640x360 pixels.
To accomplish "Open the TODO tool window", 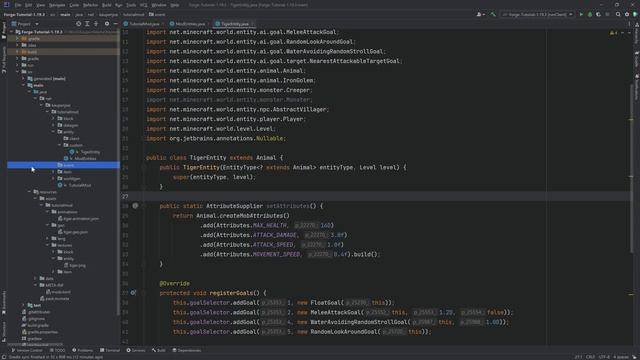I will 58,350.
